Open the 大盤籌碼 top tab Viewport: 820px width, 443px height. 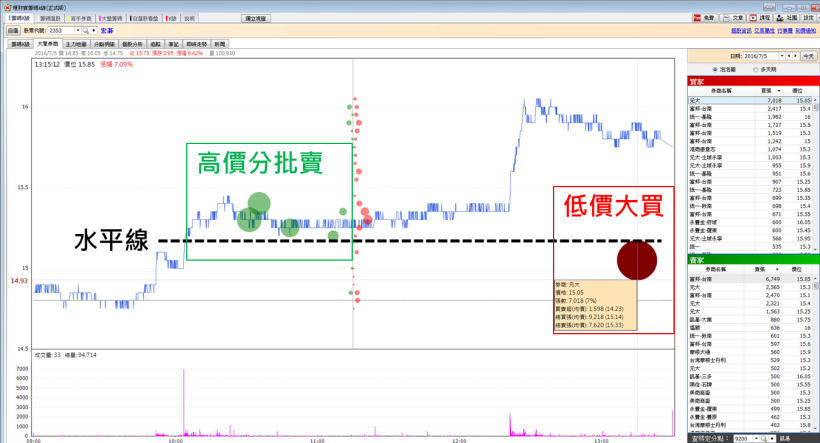[x=111, y=18]
